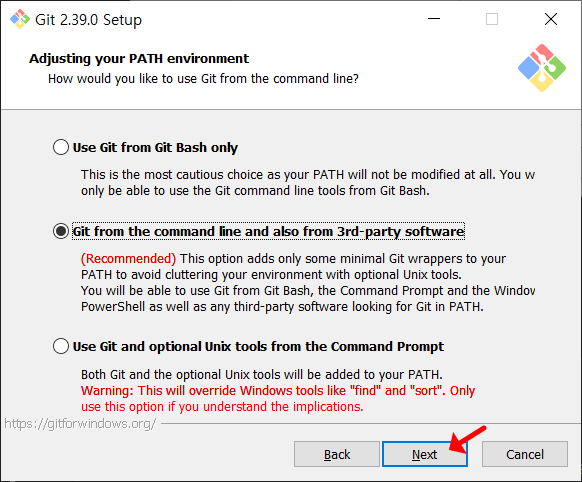Click the 'Use Git from Git Bash only' label text
This screenshot has height=482, width=582.
tap(155, 147)
